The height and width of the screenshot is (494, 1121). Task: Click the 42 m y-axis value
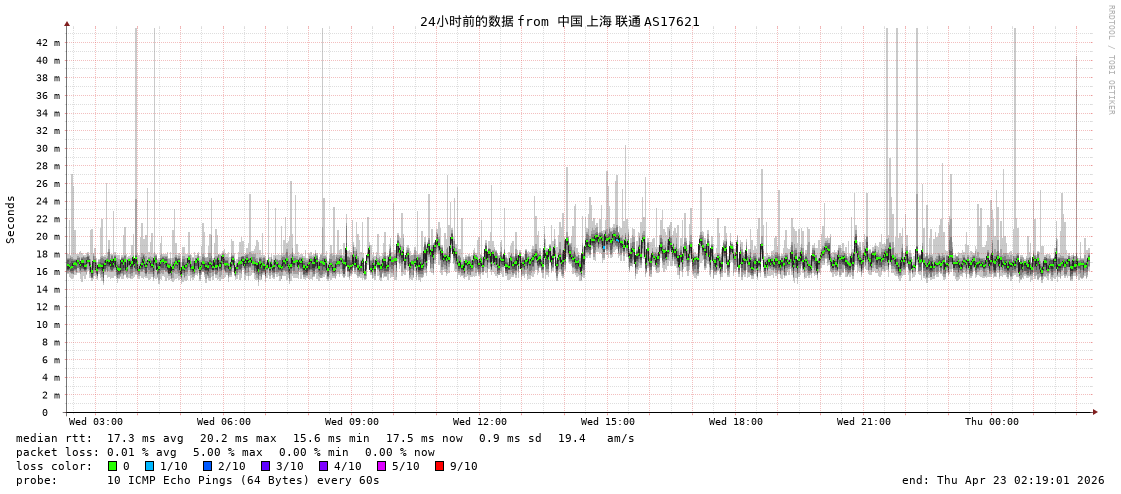coord(48,43)
